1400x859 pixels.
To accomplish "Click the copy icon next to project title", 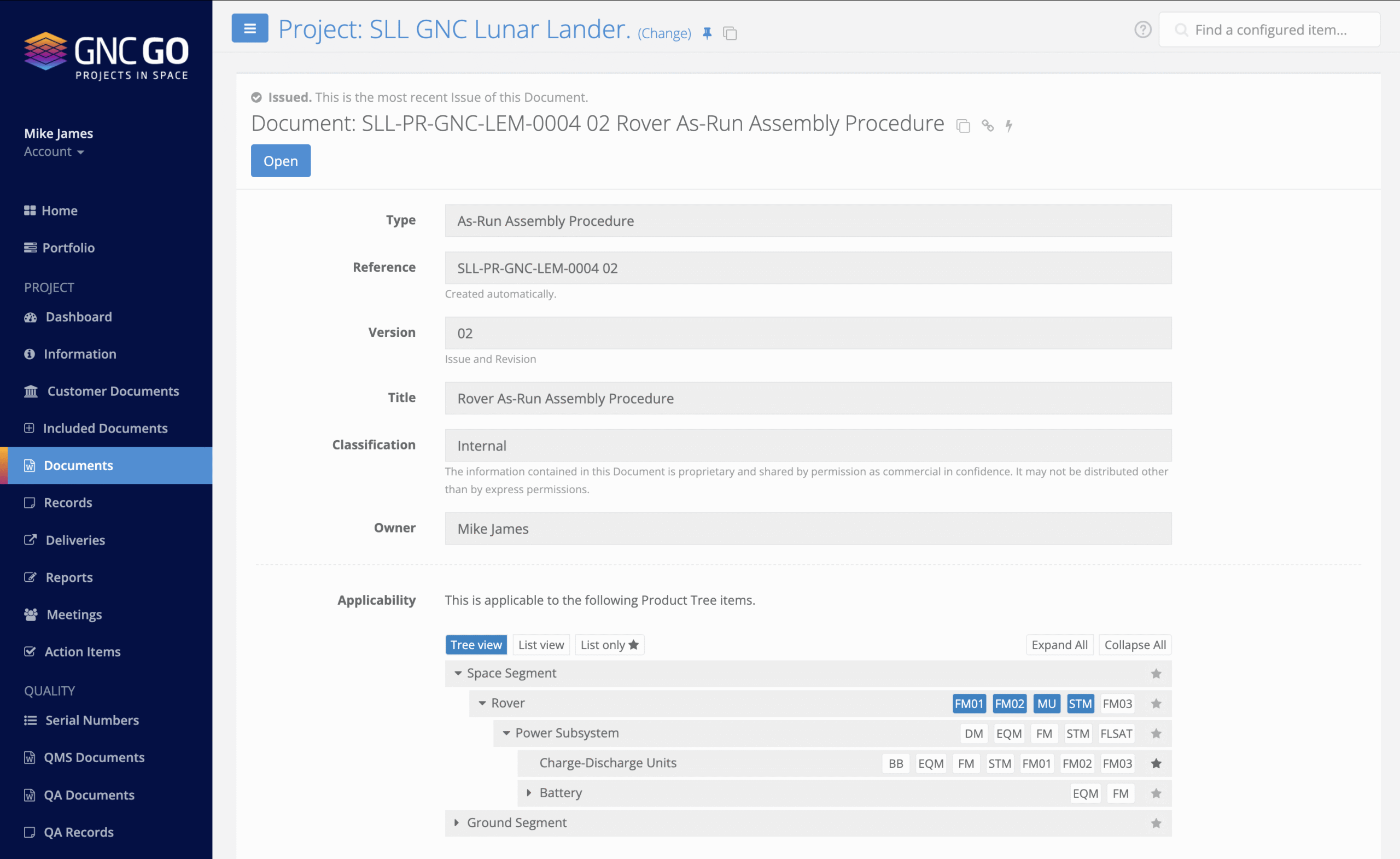I will coord(730,33).
